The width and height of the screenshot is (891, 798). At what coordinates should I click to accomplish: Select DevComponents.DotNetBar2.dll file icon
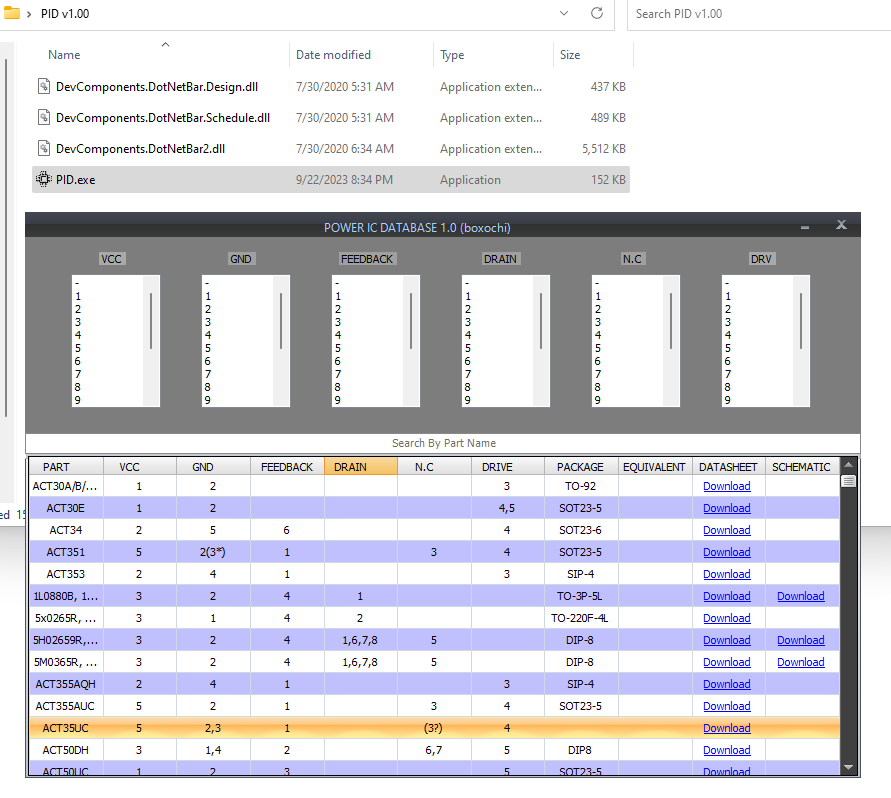[44, 148]
